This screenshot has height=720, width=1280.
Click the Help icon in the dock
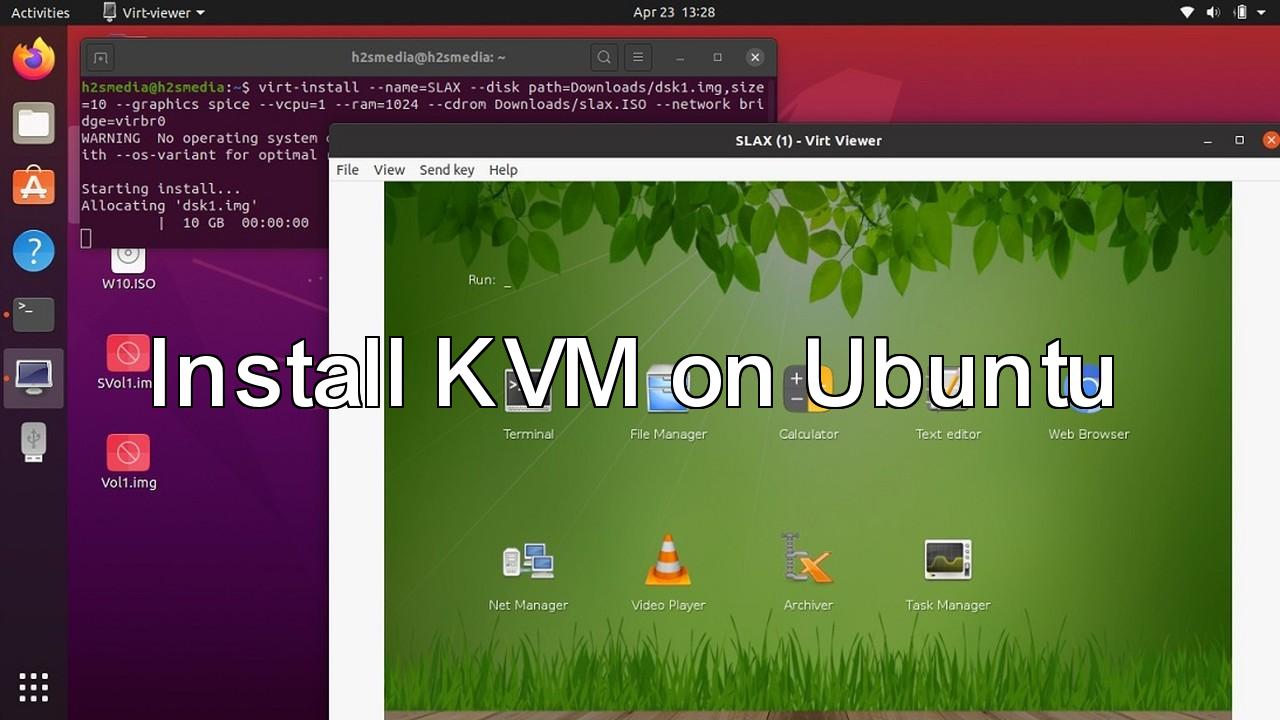[33, 251]
